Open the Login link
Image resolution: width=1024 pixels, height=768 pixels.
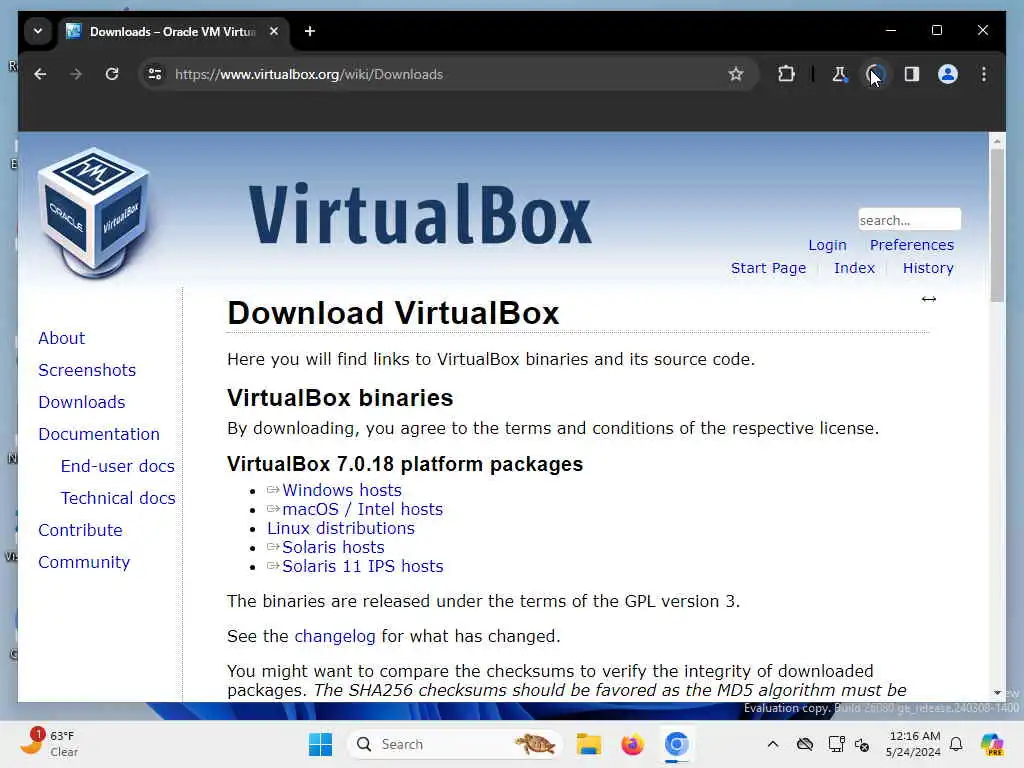827,246
